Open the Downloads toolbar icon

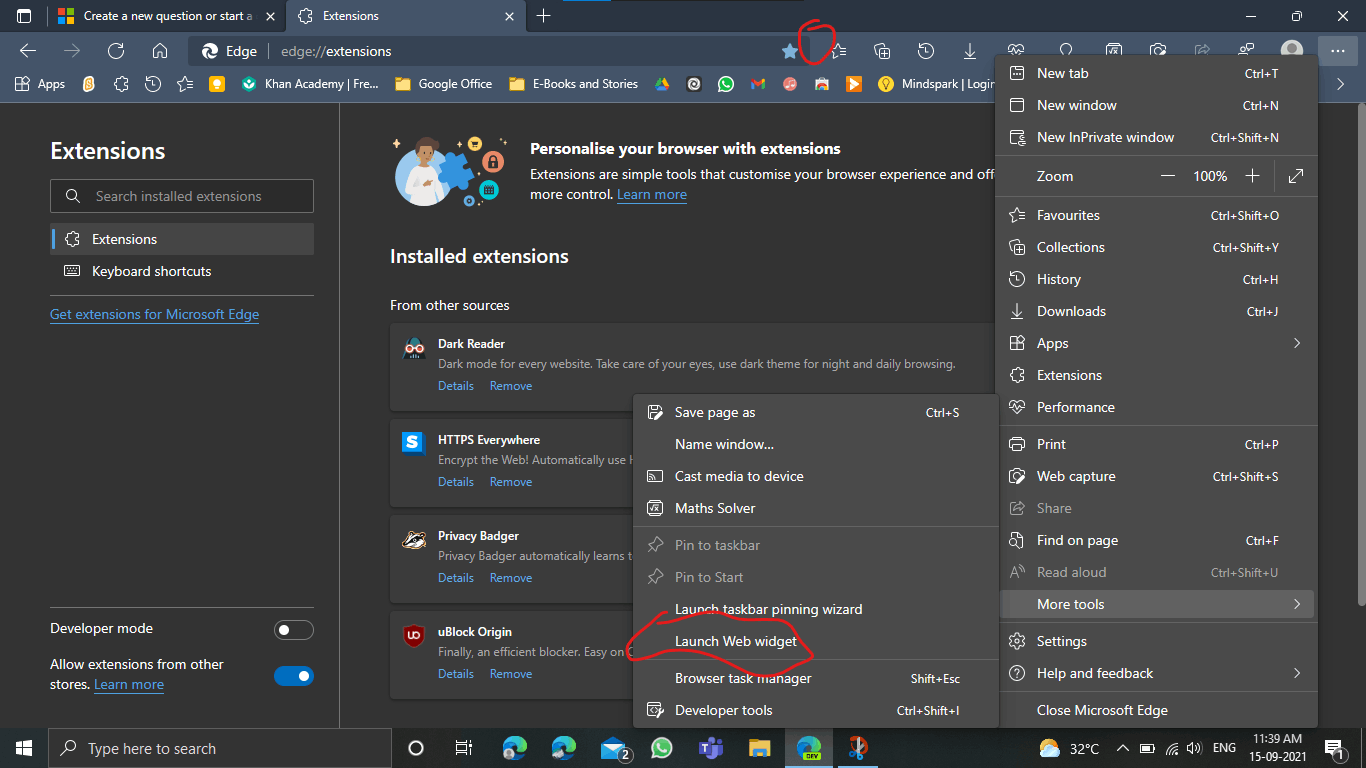pos(970,51)
